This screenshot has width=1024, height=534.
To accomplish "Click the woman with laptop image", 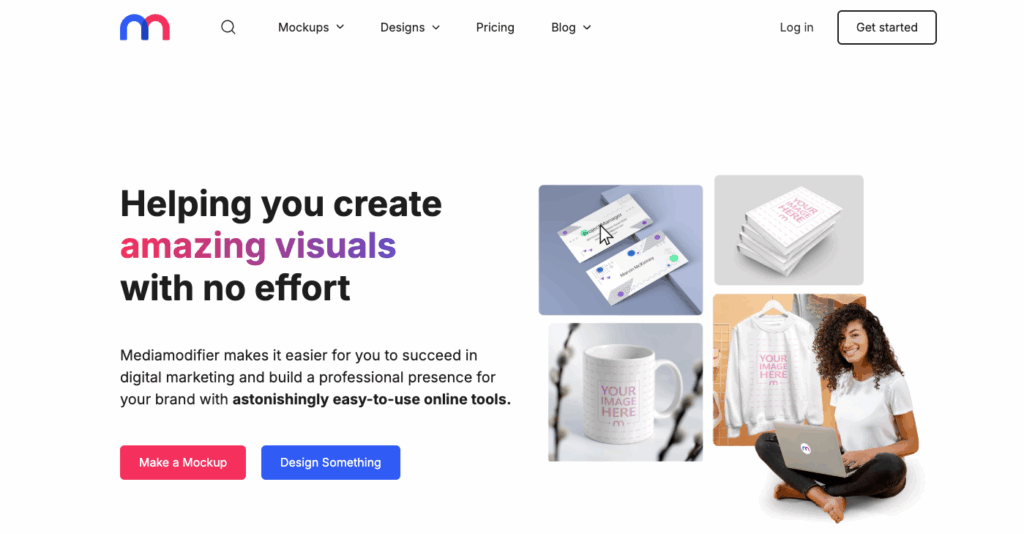I will [842, 408].
